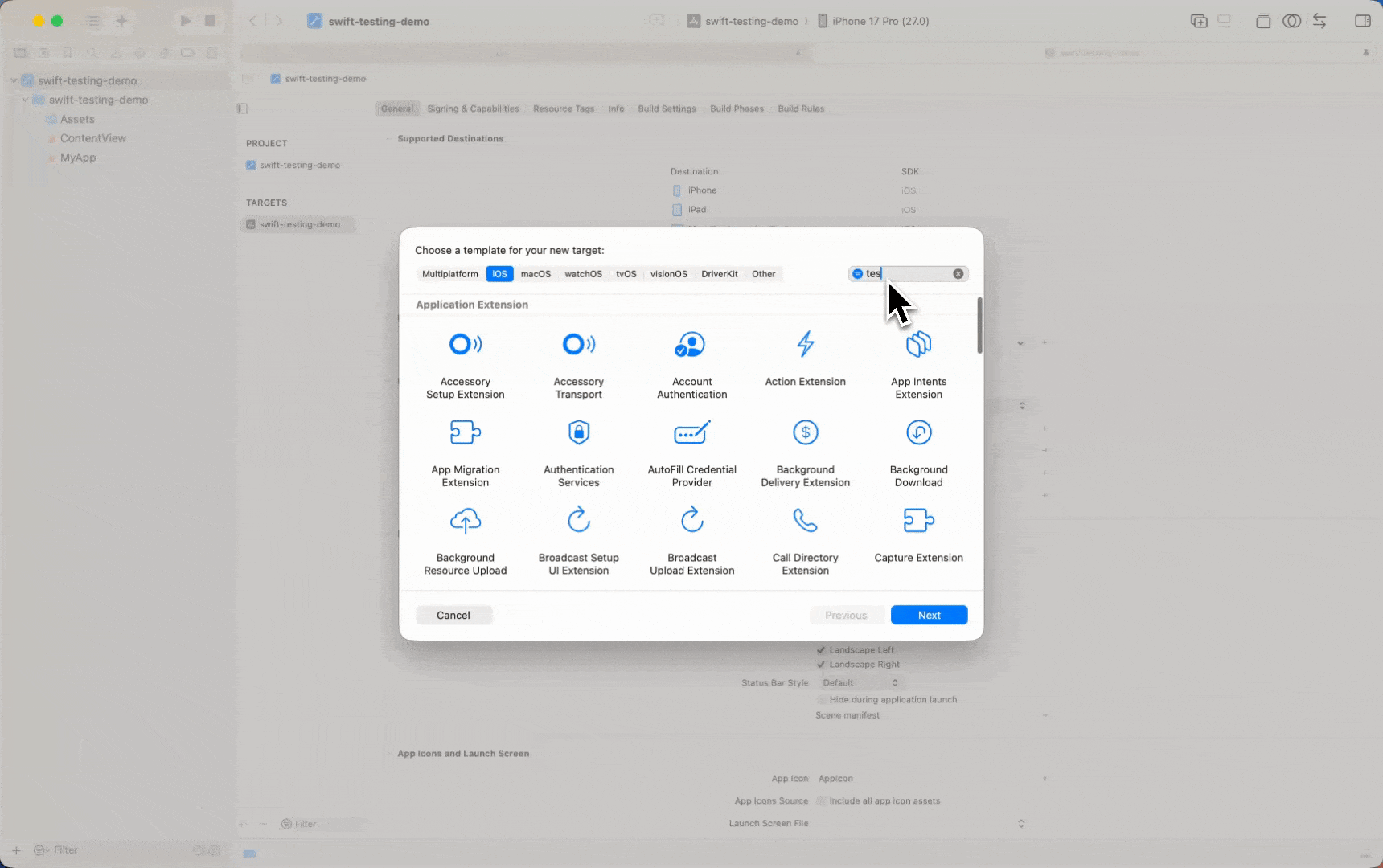Switch to the DriverKit tab
Image resolution: width=1383 pixels, height=868 pixels.
[x=719, y=274]
